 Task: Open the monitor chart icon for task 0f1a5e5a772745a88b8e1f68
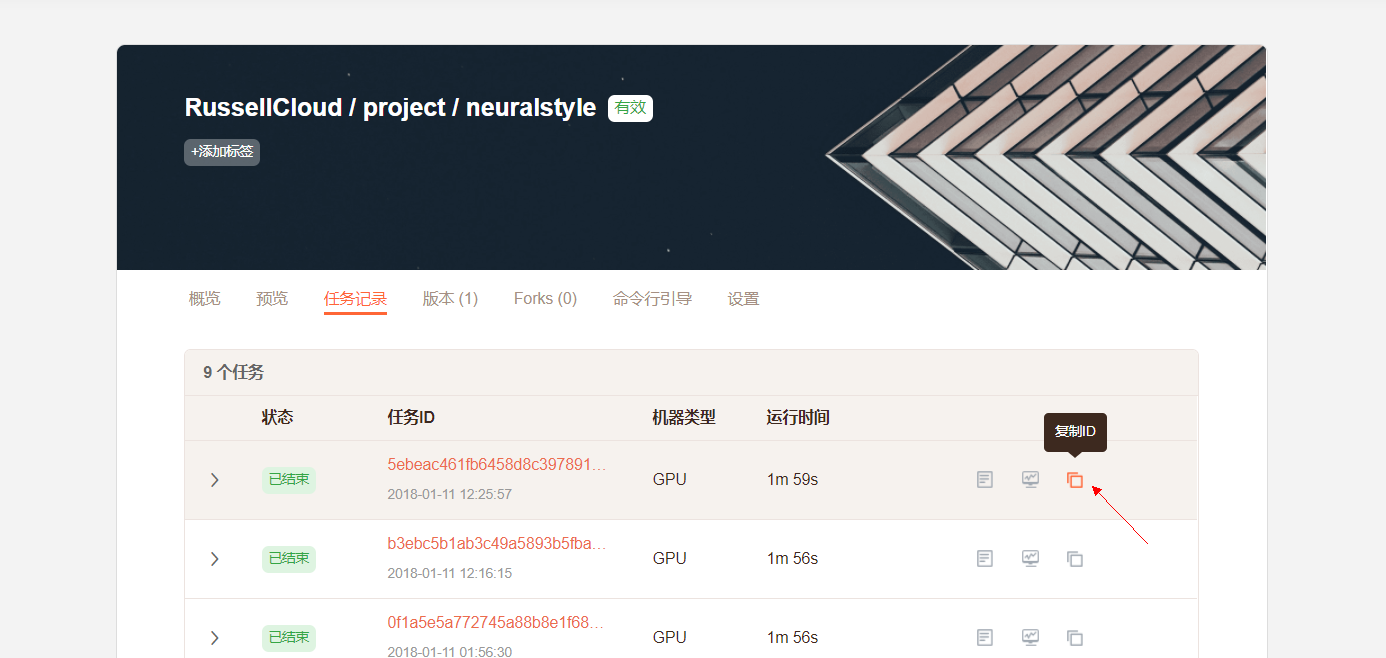[x=1030, y=638]
